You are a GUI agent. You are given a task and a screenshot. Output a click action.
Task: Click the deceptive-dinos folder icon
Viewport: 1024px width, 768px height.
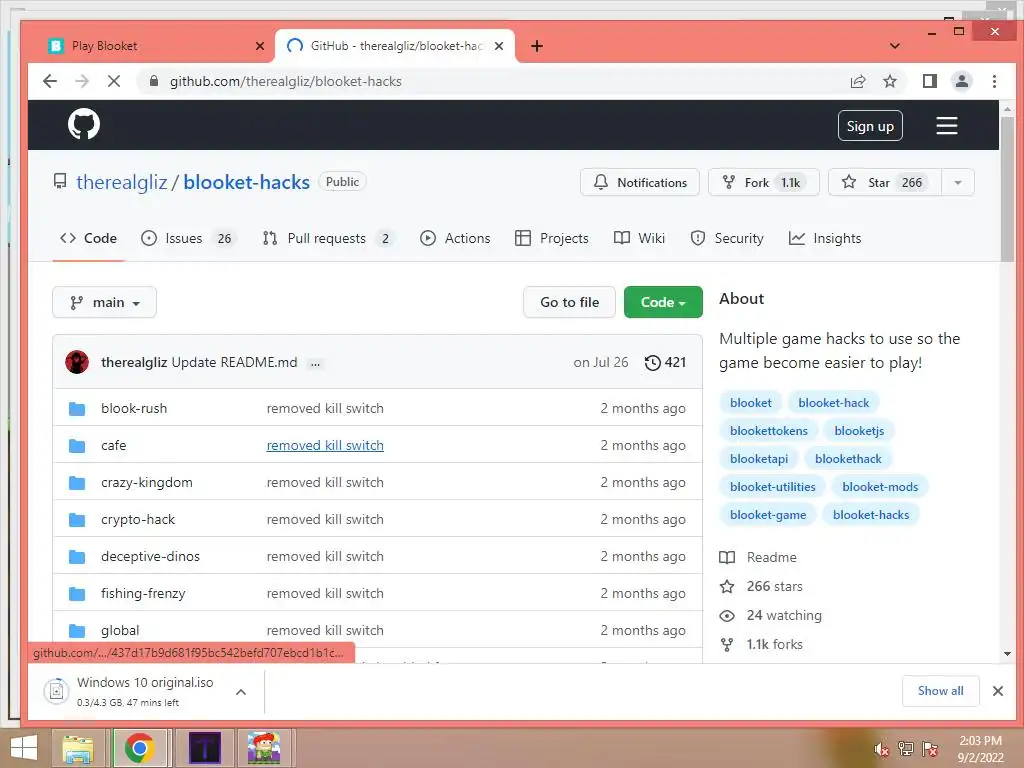[77, 556]
